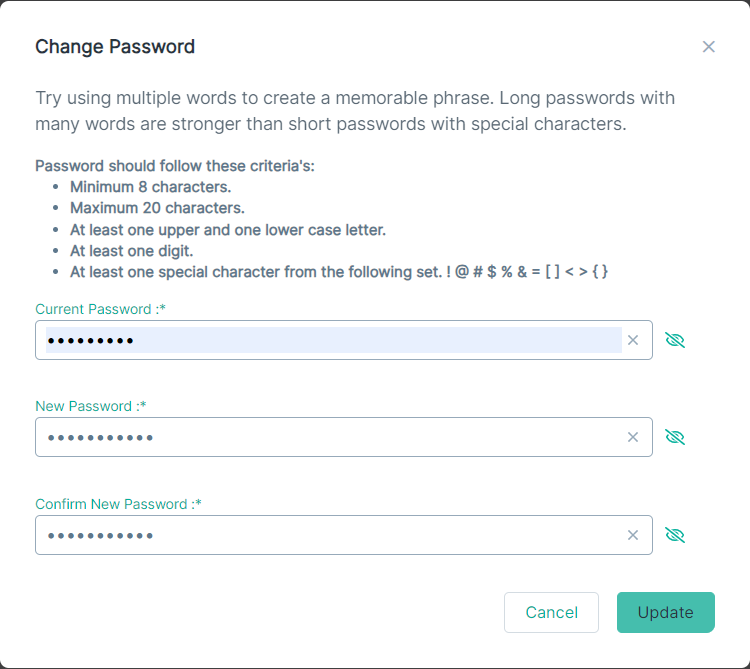This screenshot has height=669, width=750.
Task: Show the Current Password characters via eye icon
Action: tap(675, 340)
